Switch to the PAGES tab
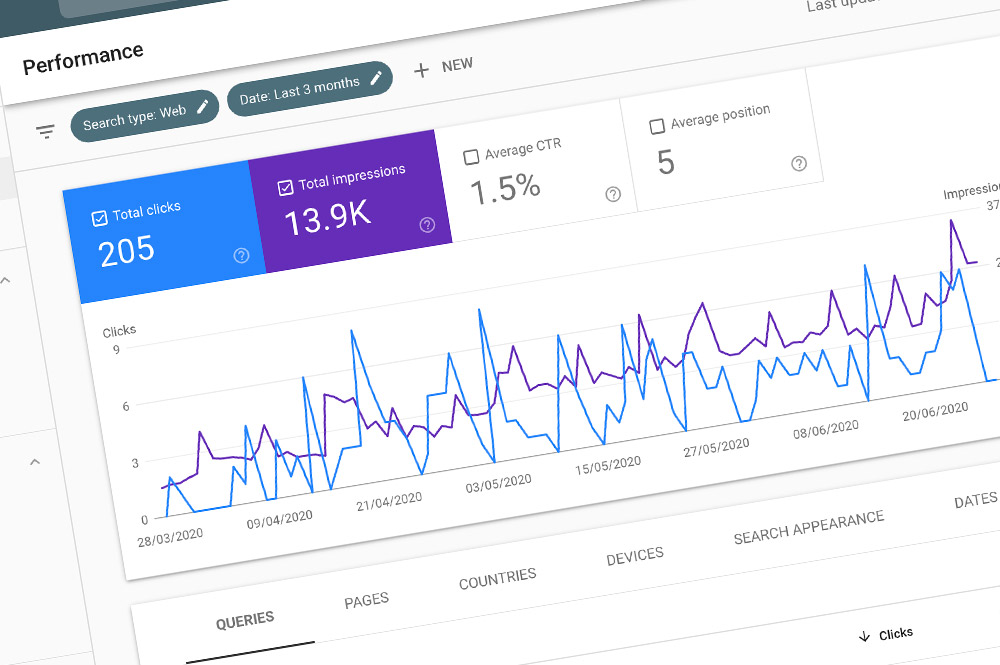The height and width of the screenshot is (665, 1000). pyautogui.click(x=367, y=600)
